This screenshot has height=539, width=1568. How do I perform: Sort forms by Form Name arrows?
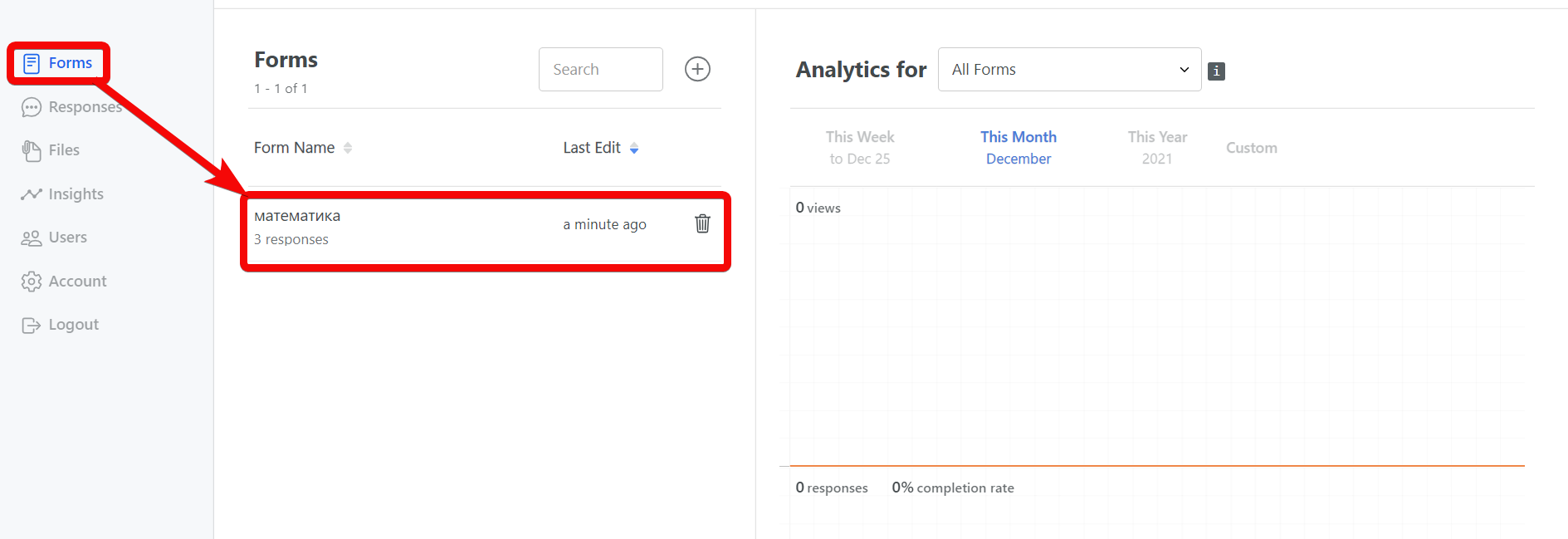(348, 148)
